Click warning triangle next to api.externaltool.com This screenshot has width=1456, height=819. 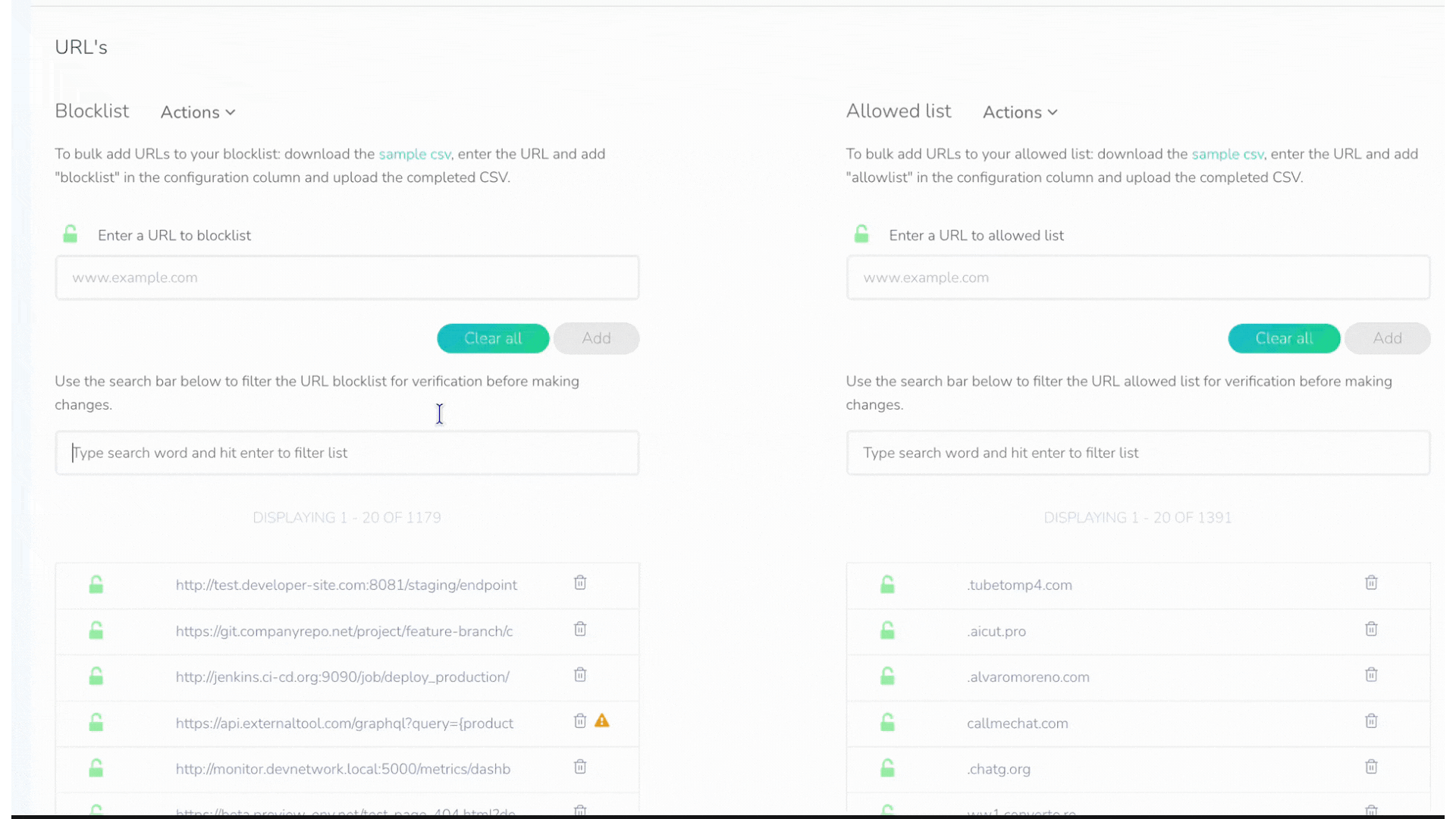click(x=602, y=721)
